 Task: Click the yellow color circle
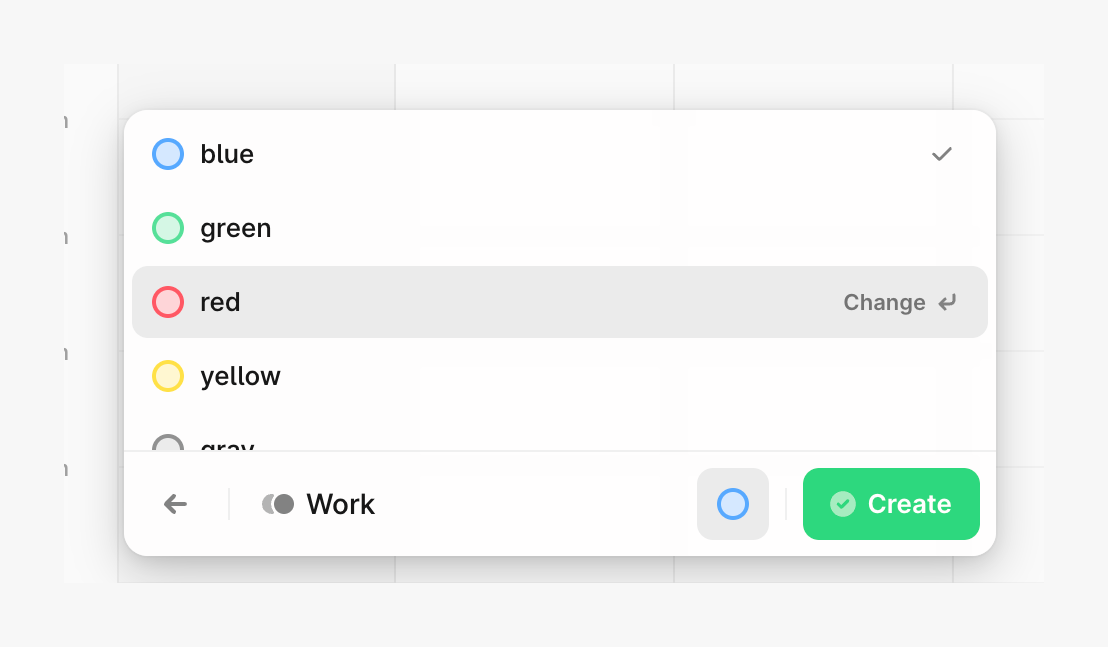pos(168,376)
